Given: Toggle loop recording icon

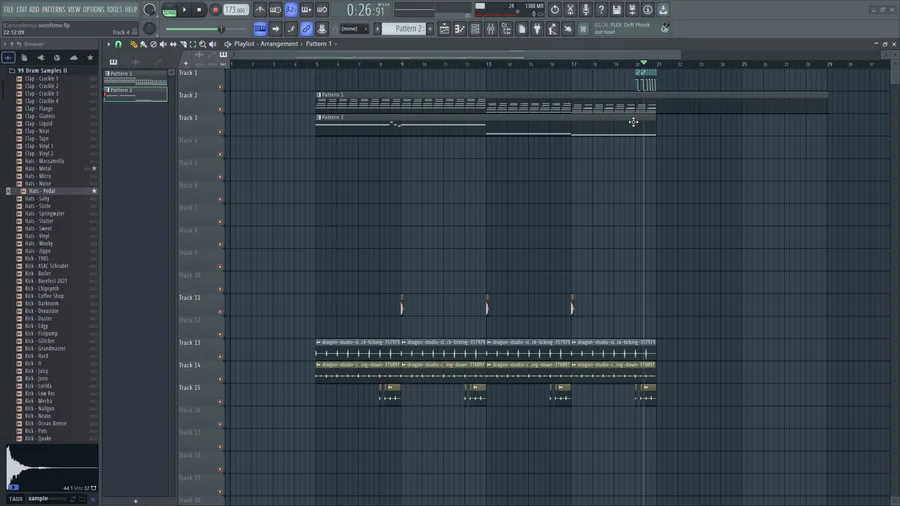Looking at the screenshot, I should coord(322,10).
